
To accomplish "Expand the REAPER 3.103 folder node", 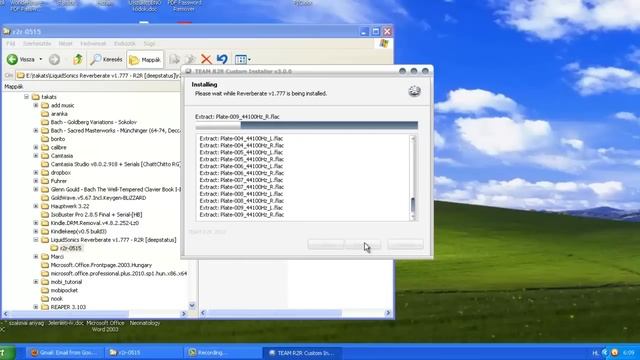I will (x=36, y=307).
